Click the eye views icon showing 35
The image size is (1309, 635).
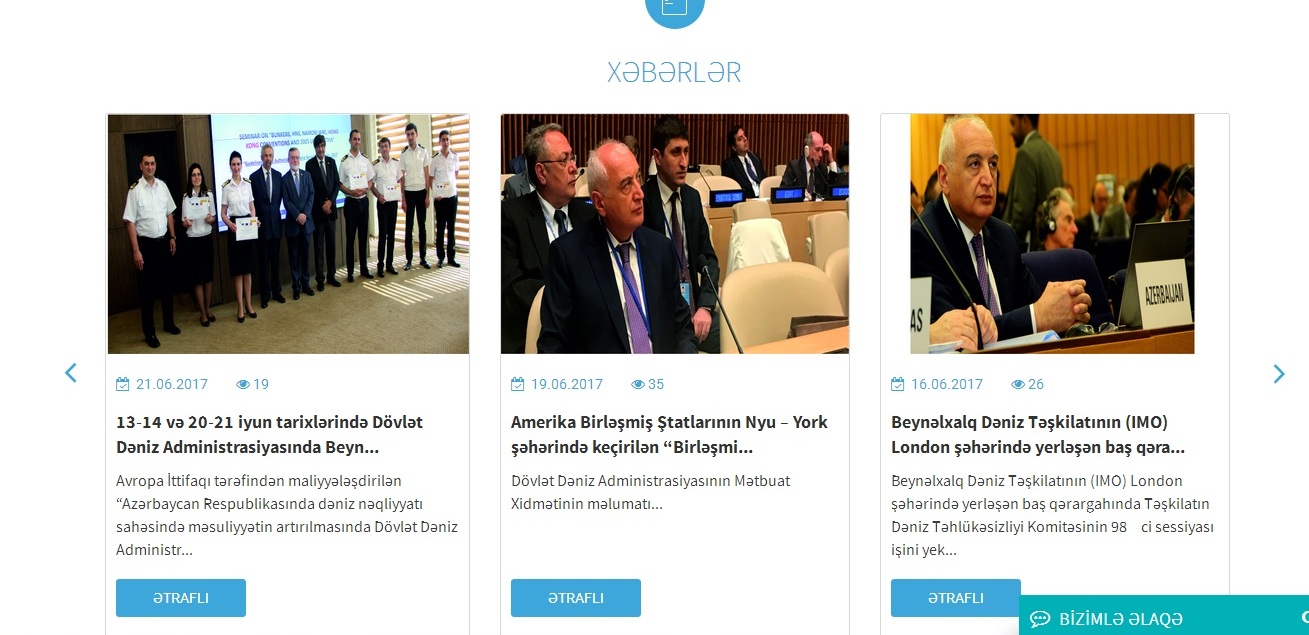click(638, 384)
